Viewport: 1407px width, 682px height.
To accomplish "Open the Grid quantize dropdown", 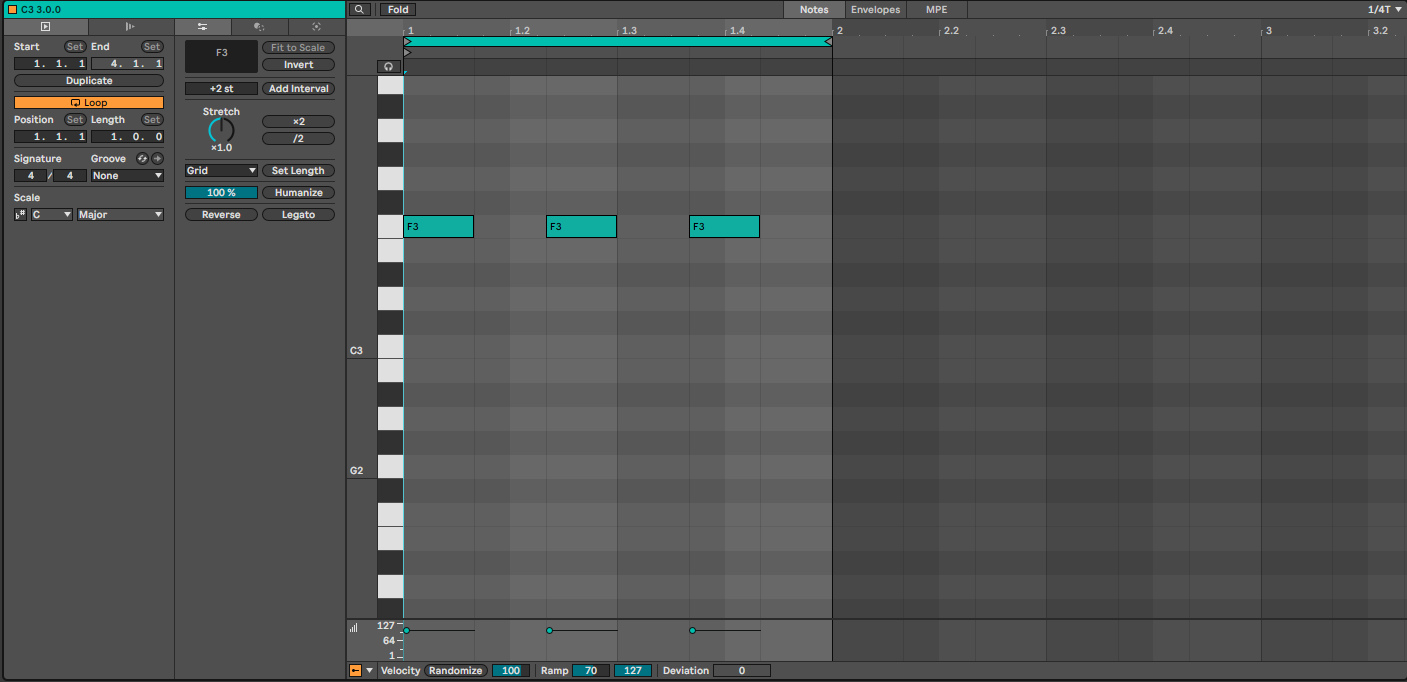I will click(221, 171).
